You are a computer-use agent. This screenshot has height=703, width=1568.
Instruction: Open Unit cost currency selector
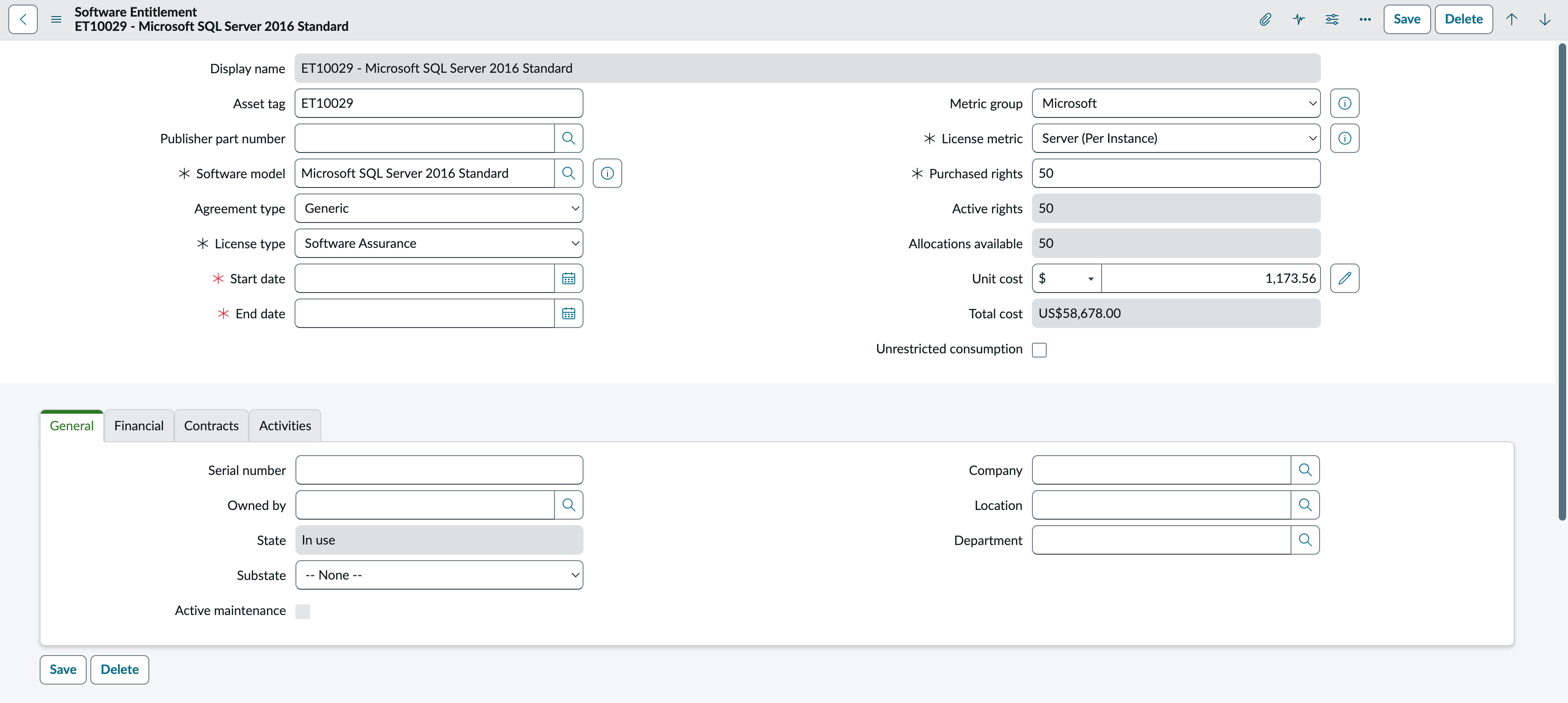[1067, 278]
